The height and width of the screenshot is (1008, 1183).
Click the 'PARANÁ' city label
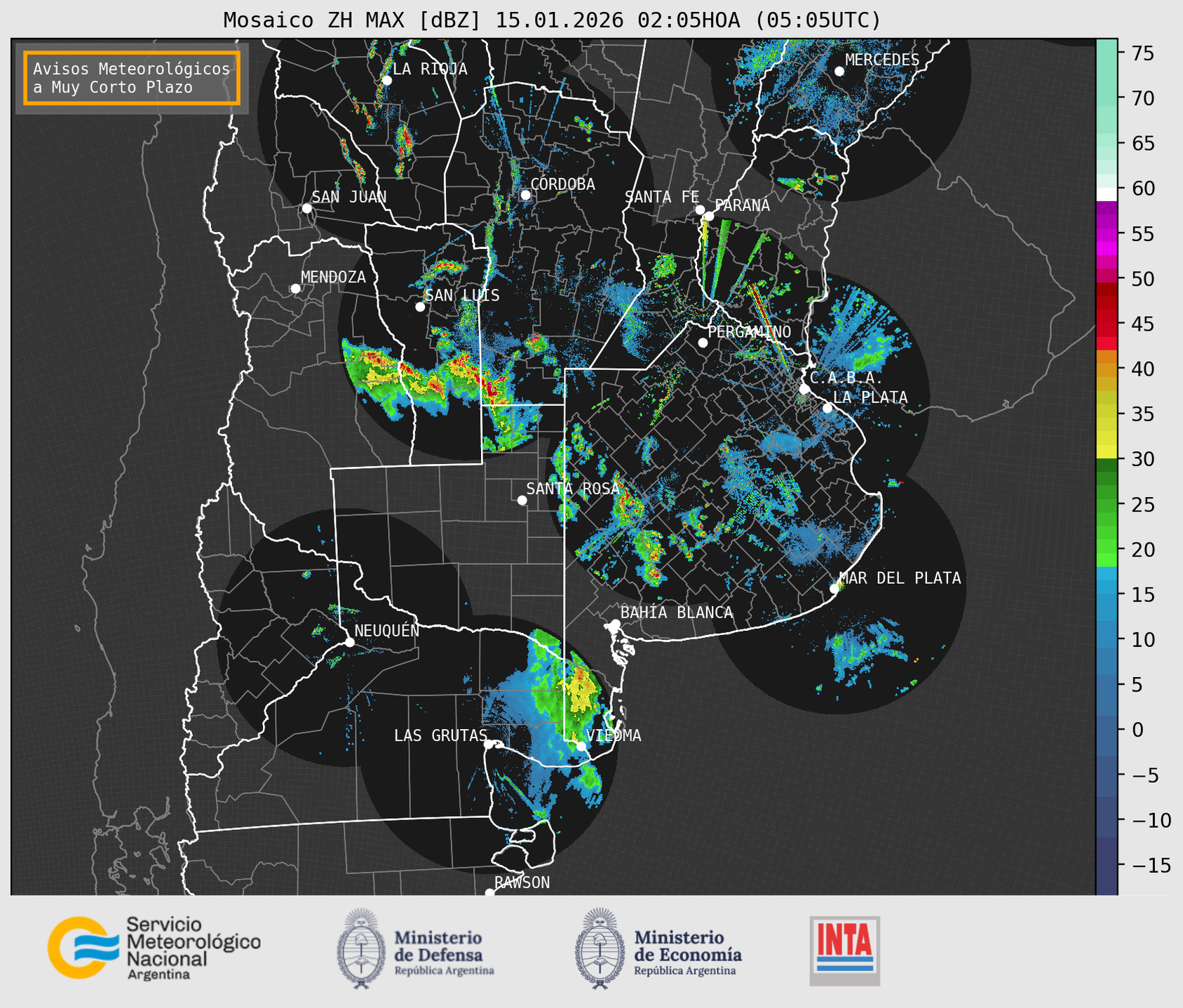click(x=742, y=205)
